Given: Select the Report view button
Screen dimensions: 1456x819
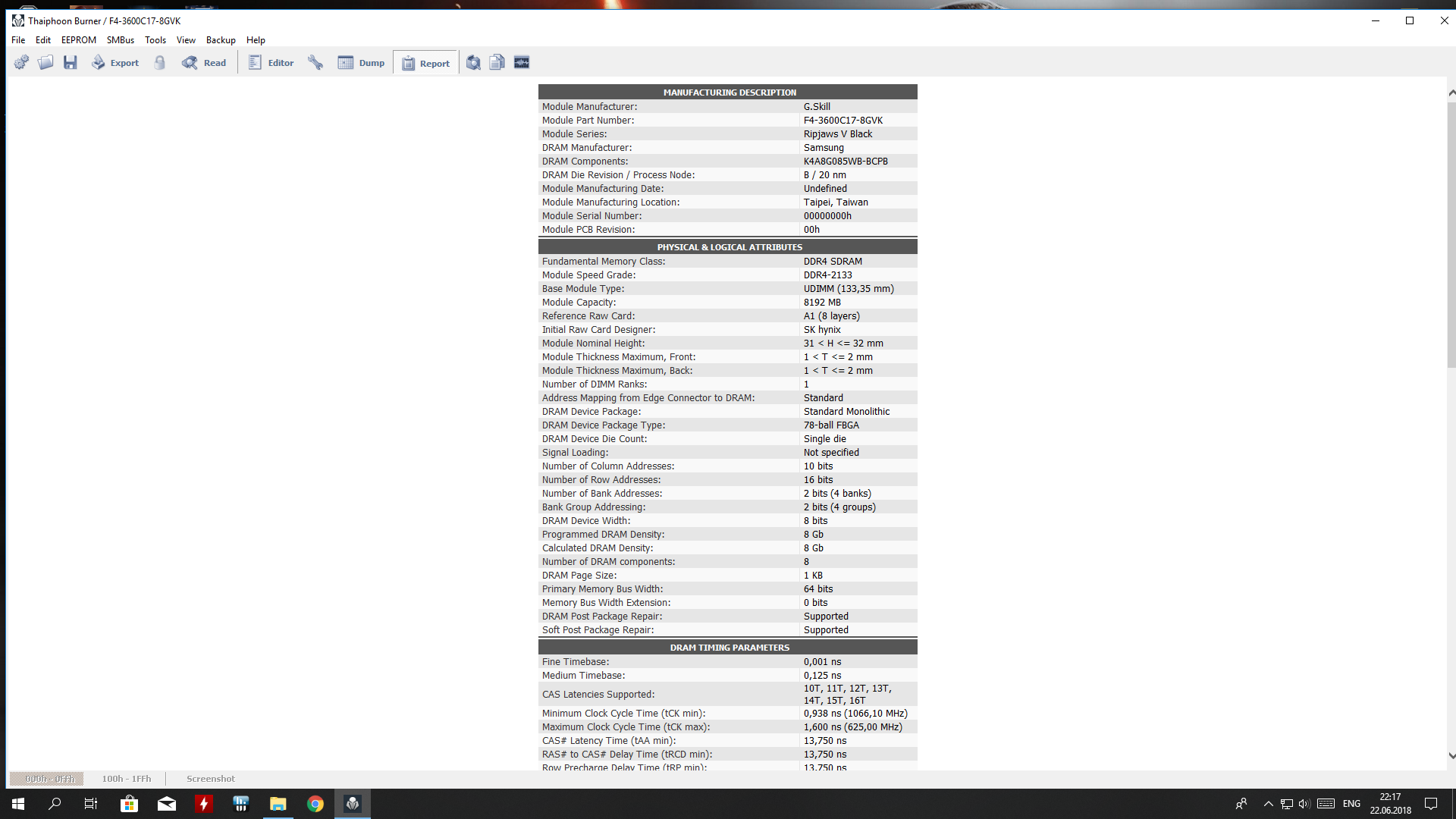Looking at the screenshot, I should pos(425,63).
